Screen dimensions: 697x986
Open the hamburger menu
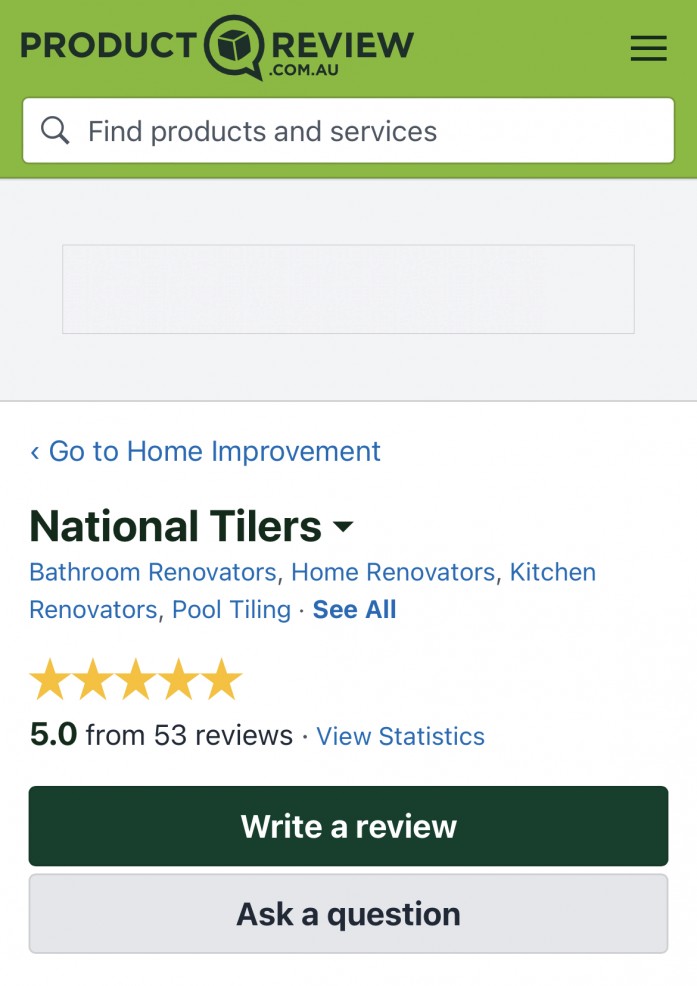648,48
